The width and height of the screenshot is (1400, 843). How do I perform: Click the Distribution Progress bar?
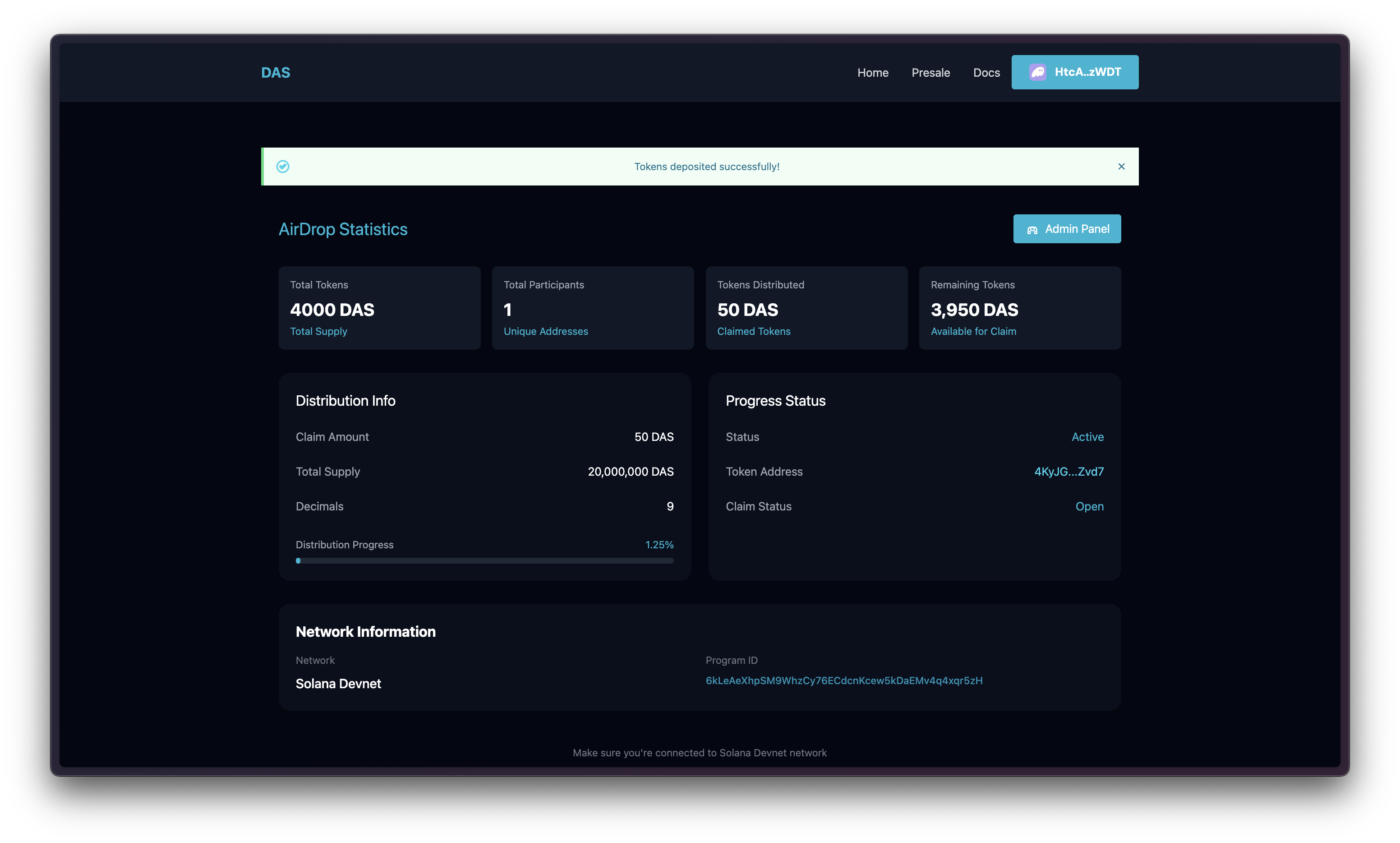[x=484, y=560]
